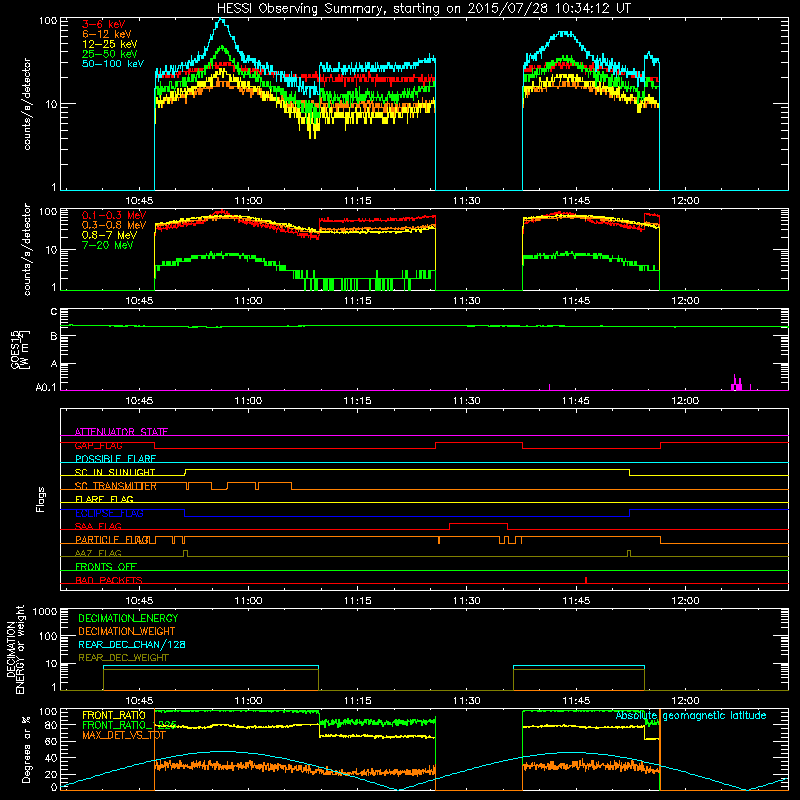Click the BAD_PACKETS flag label

pyautogui.click(x=109, y=580)
